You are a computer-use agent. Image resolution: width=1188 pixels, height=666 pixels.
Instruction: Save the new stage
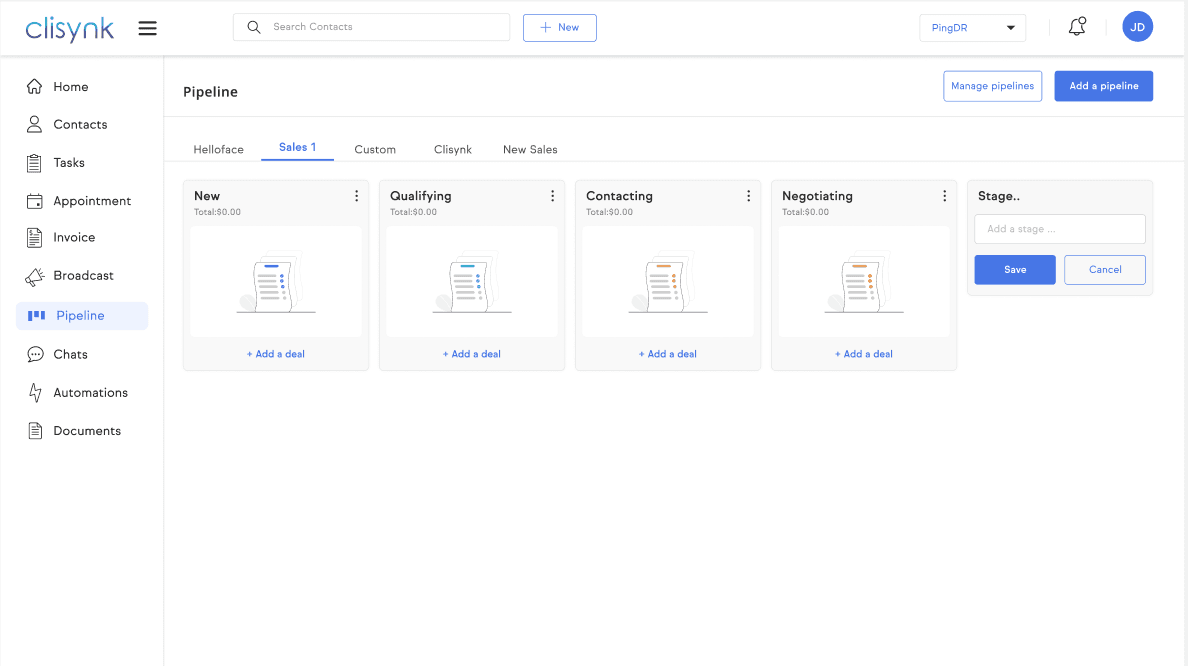point(1014,270)
